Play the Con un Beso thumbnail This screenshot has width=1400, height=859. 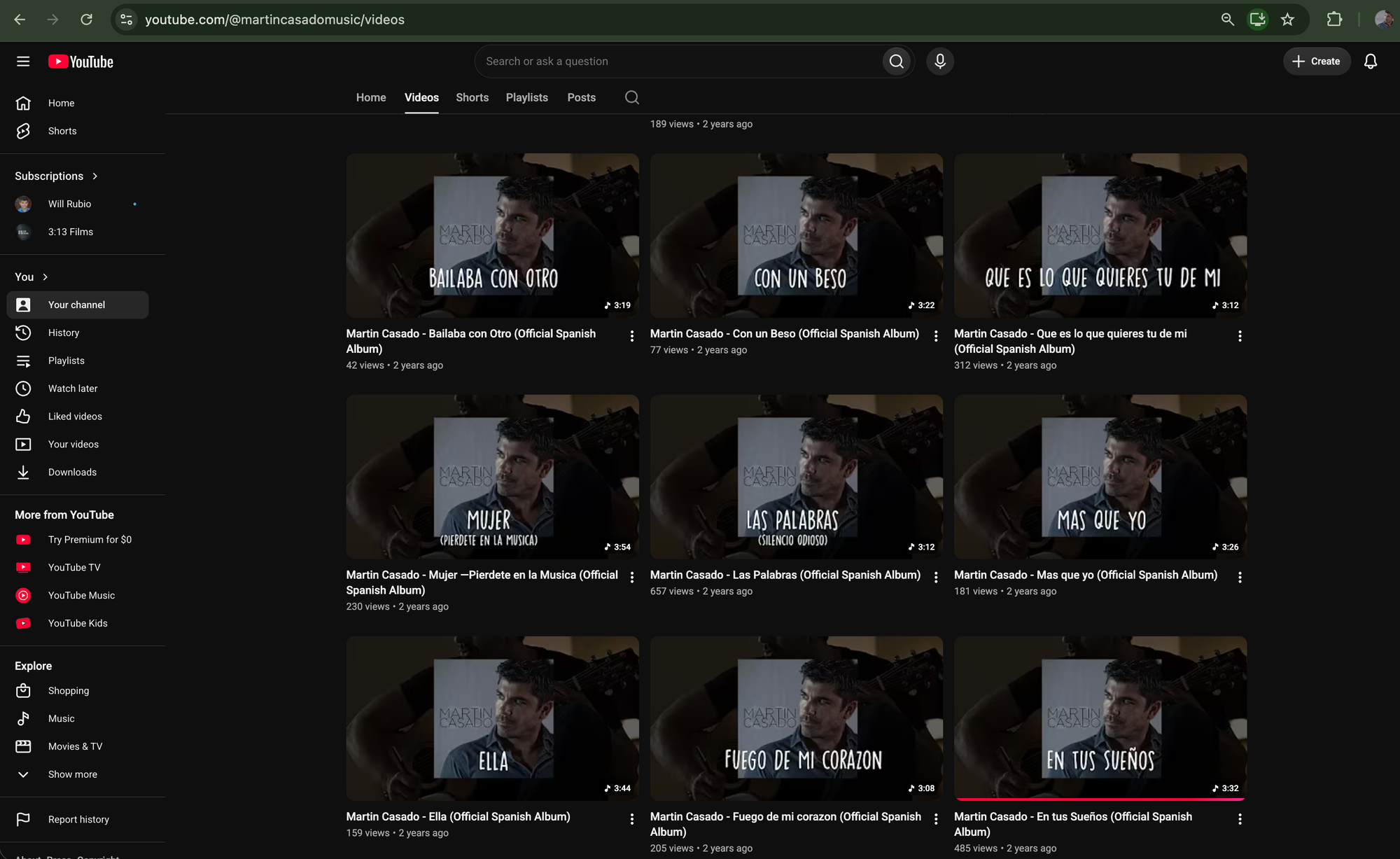[x=797, y=236]
